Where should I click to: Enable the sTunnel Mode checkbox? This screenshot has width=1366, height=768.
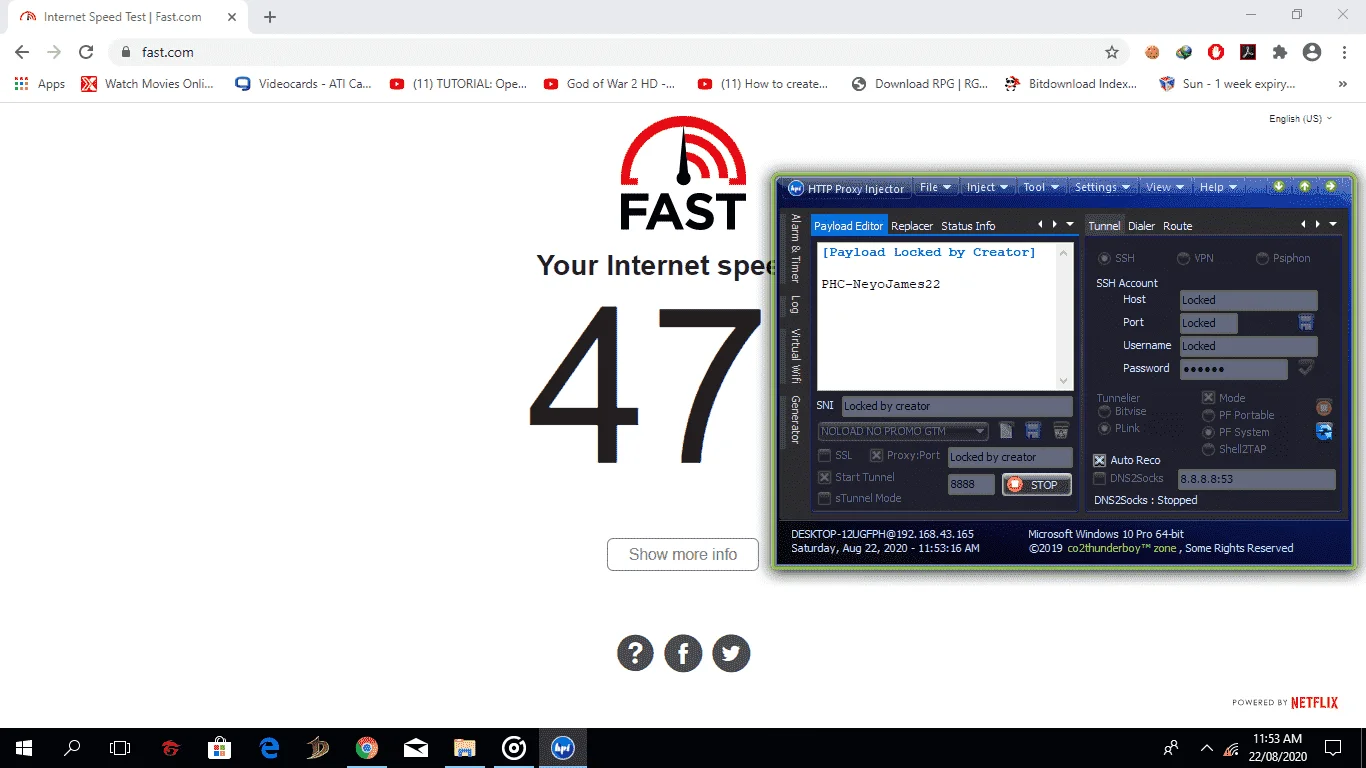(825, 498)
